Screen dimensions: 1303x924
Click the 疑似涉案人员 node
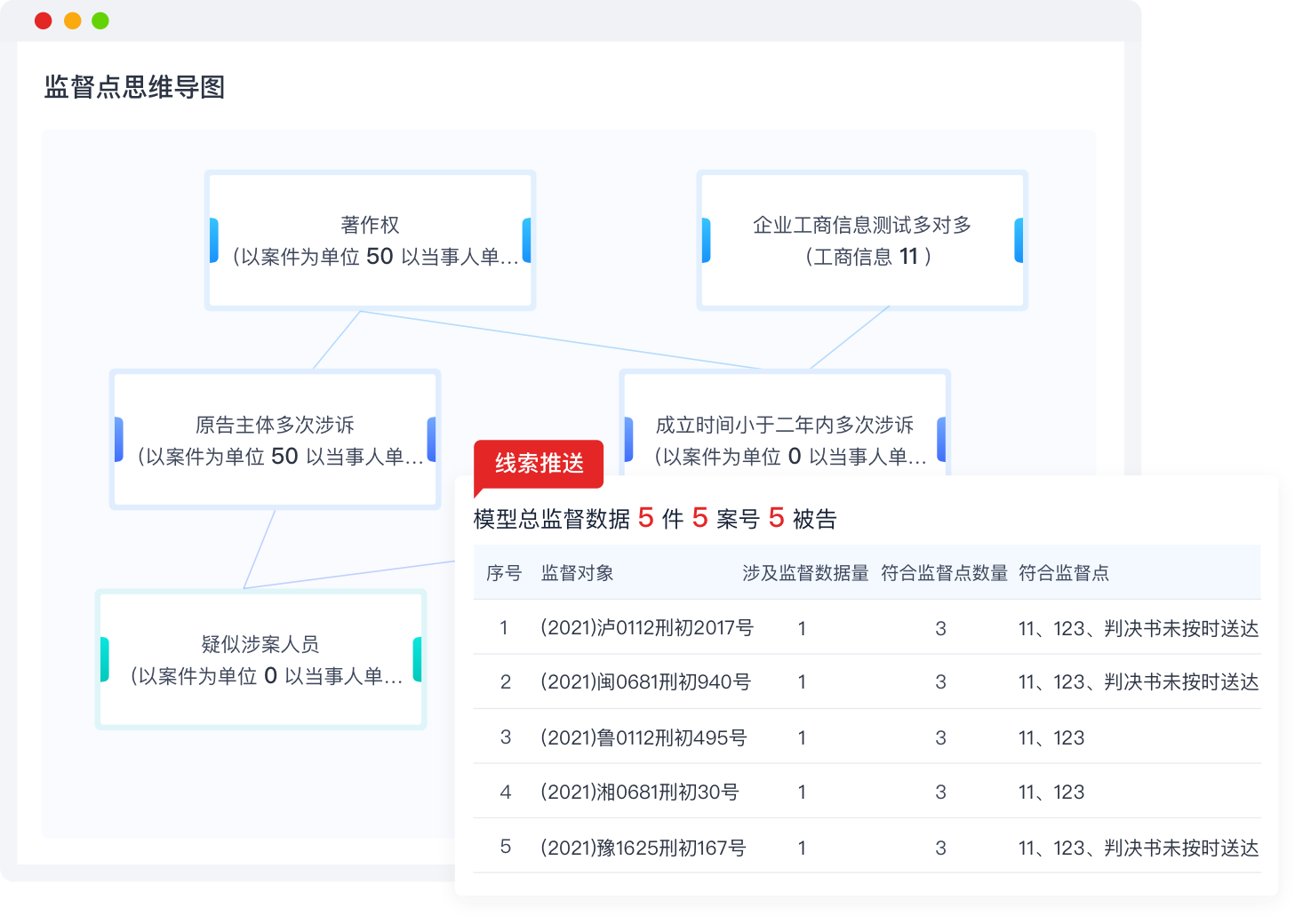coord(260,659)
